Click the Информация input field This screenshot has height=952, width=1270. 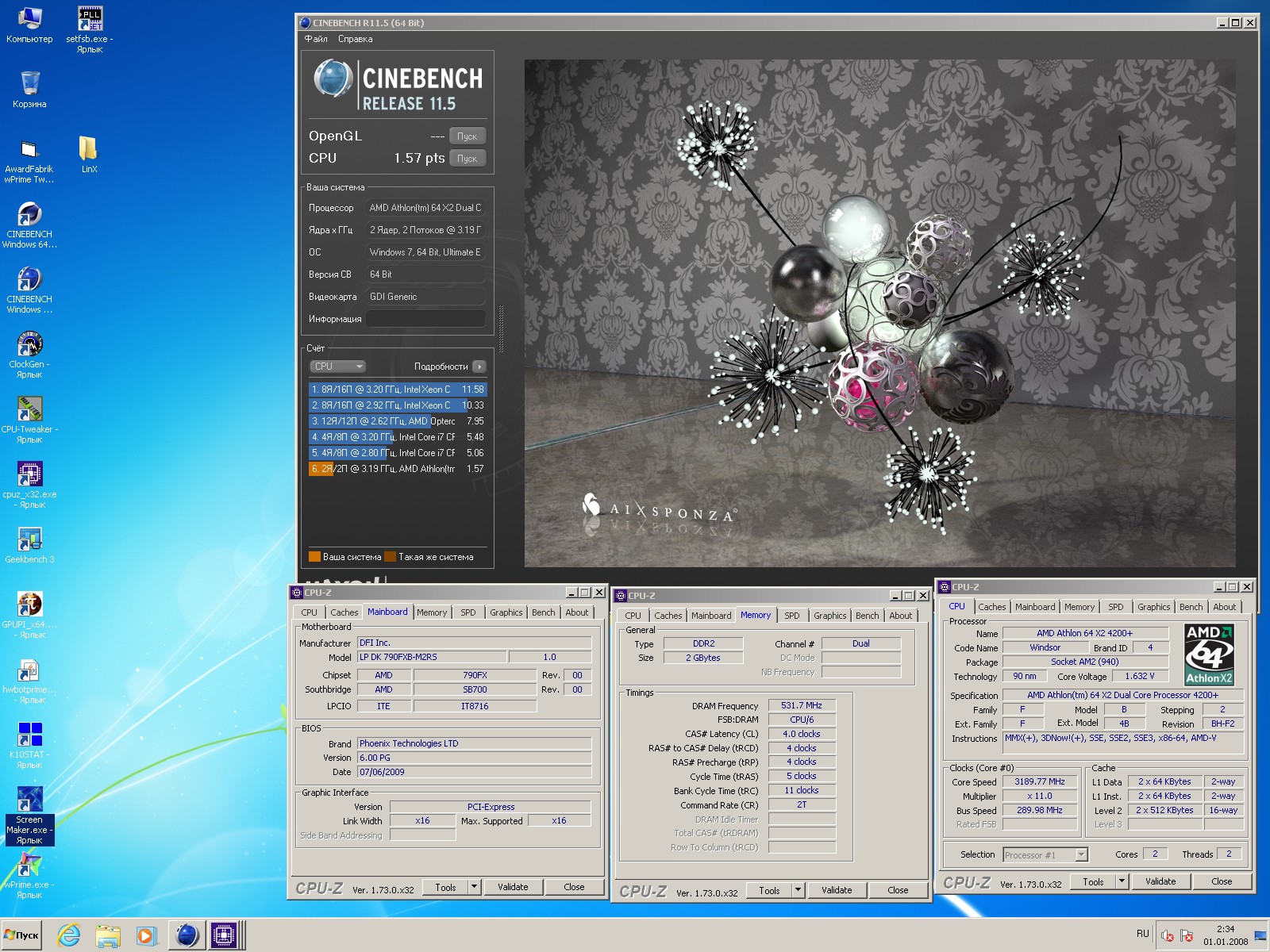425,319
